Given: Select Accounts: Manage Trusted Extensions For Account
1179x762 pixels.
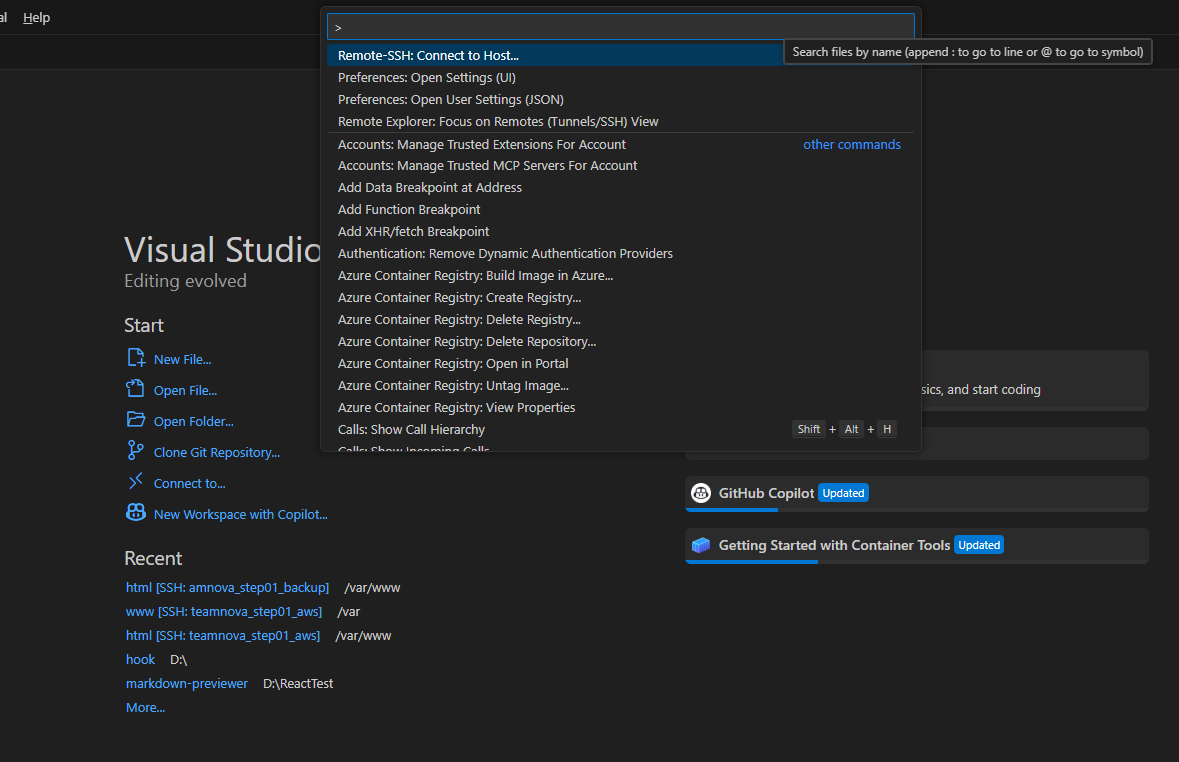Looking at the screenshot, I should pyautogui.click(x=621, y=144).
